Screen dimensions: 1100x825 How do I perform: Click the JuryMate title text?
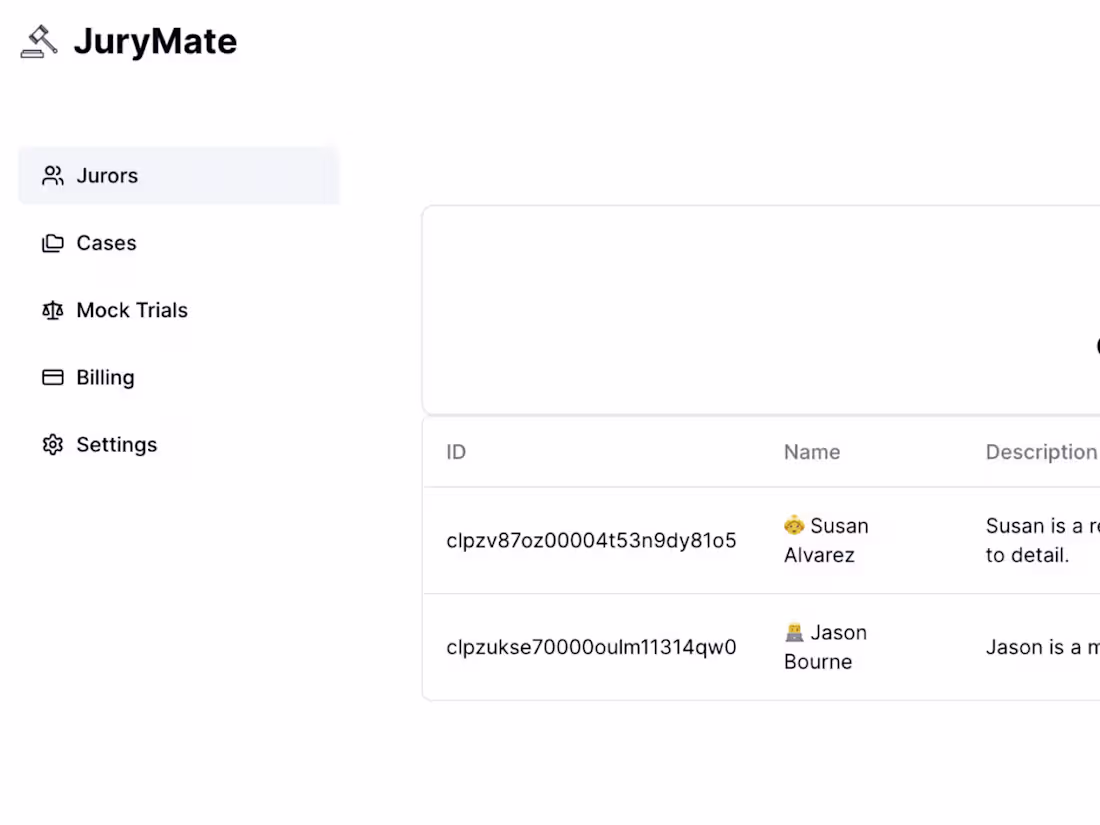pos(155,41)
